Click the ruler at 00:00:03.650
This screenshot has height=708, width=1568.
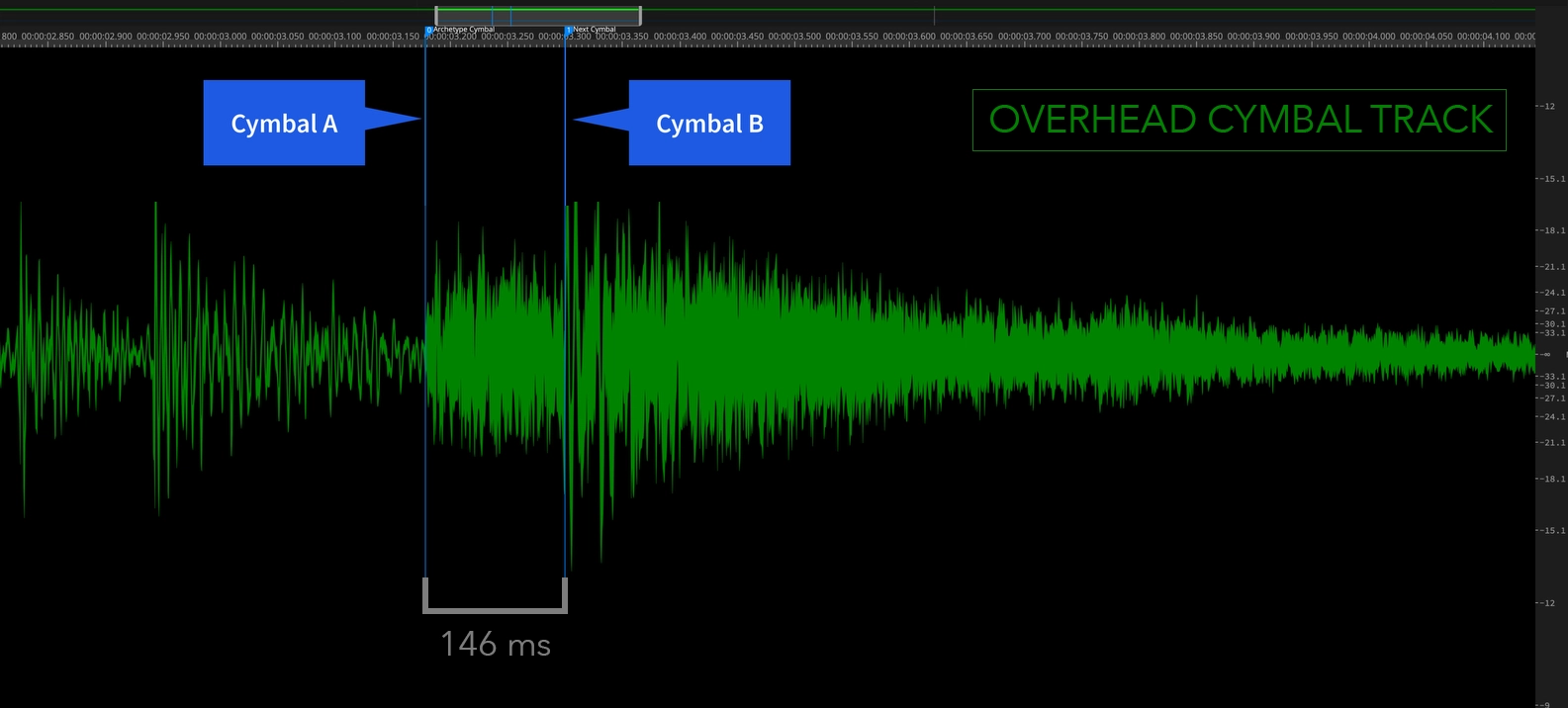pyautogui.click(x=967, y=37)
